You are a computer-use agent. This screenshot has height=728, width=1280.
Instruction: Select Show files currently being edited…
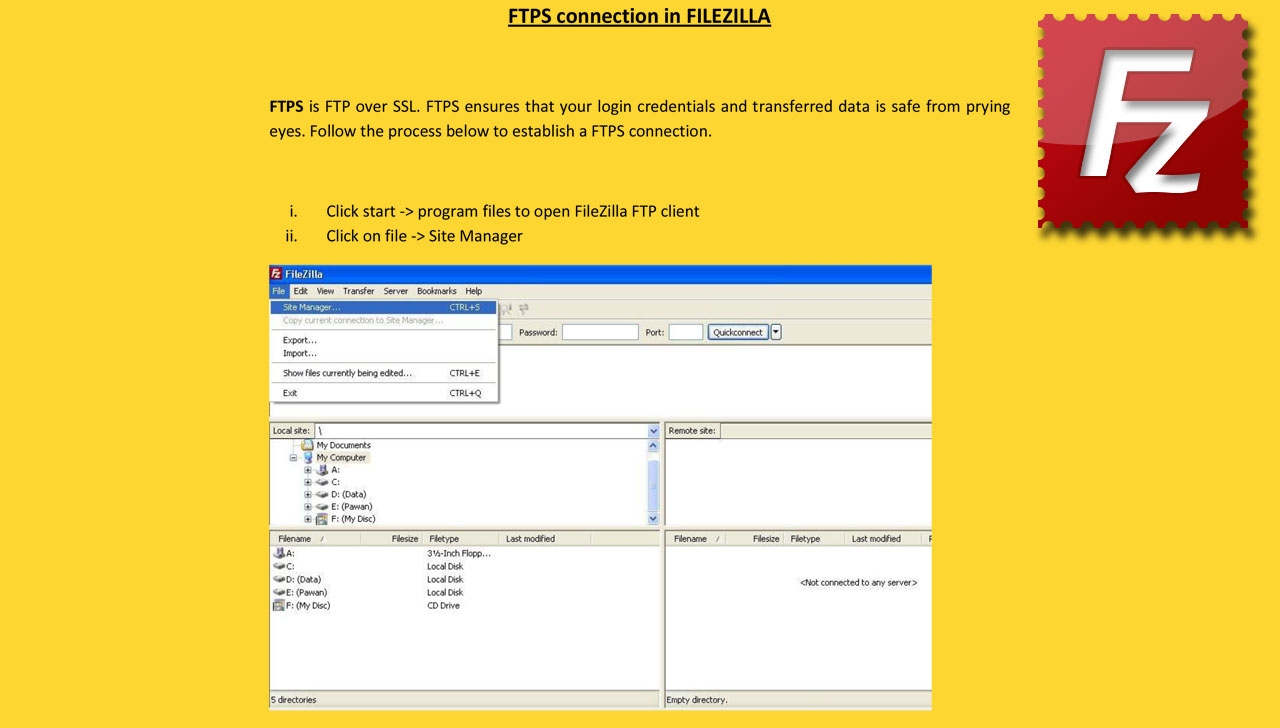(x=383, y=373)
